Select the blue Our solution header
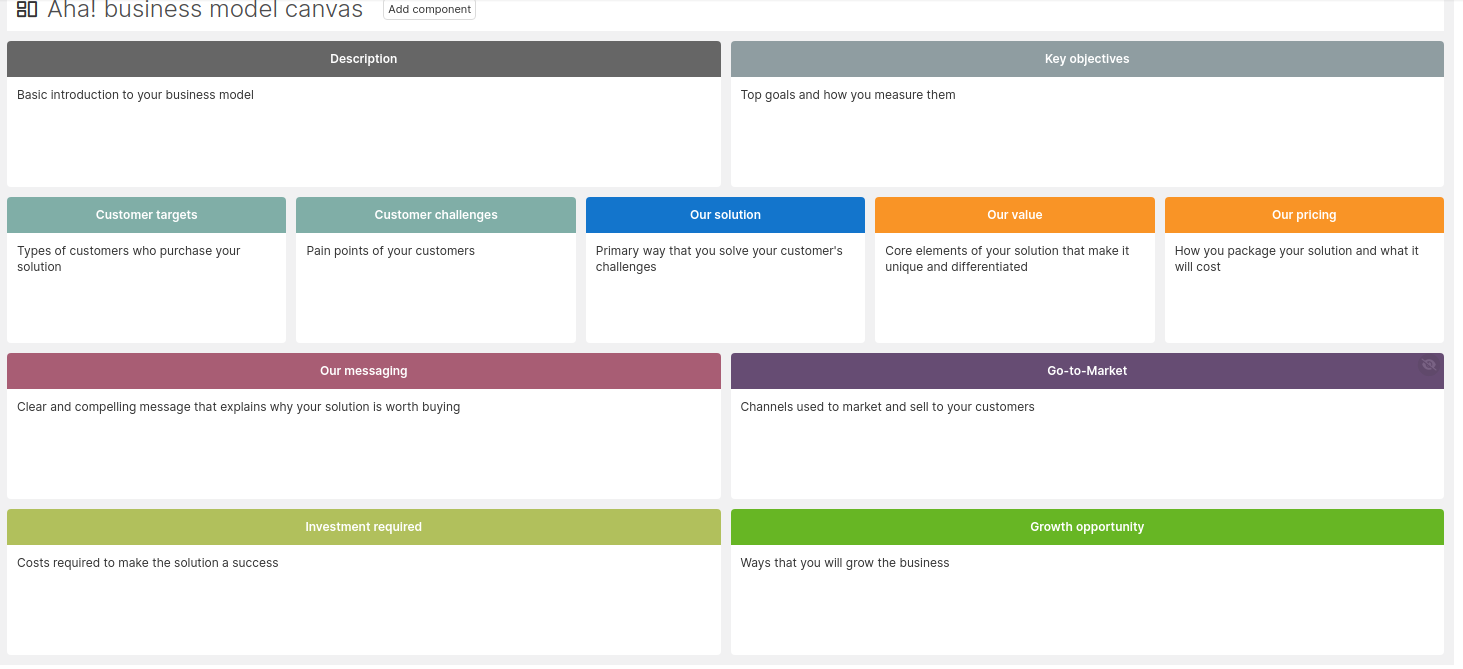1463x669 pixels. (725, 215)
